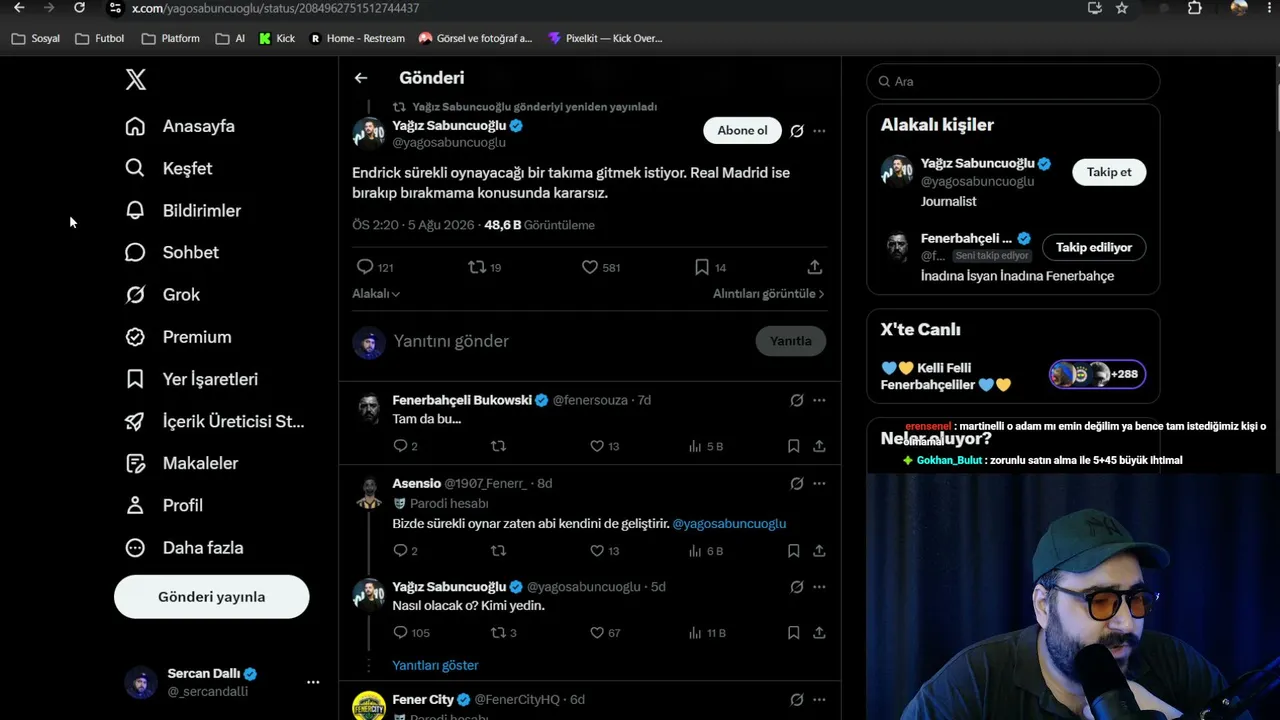Open Alıntıları görüntüle link
1280x720 pixels.
point(769,294)
